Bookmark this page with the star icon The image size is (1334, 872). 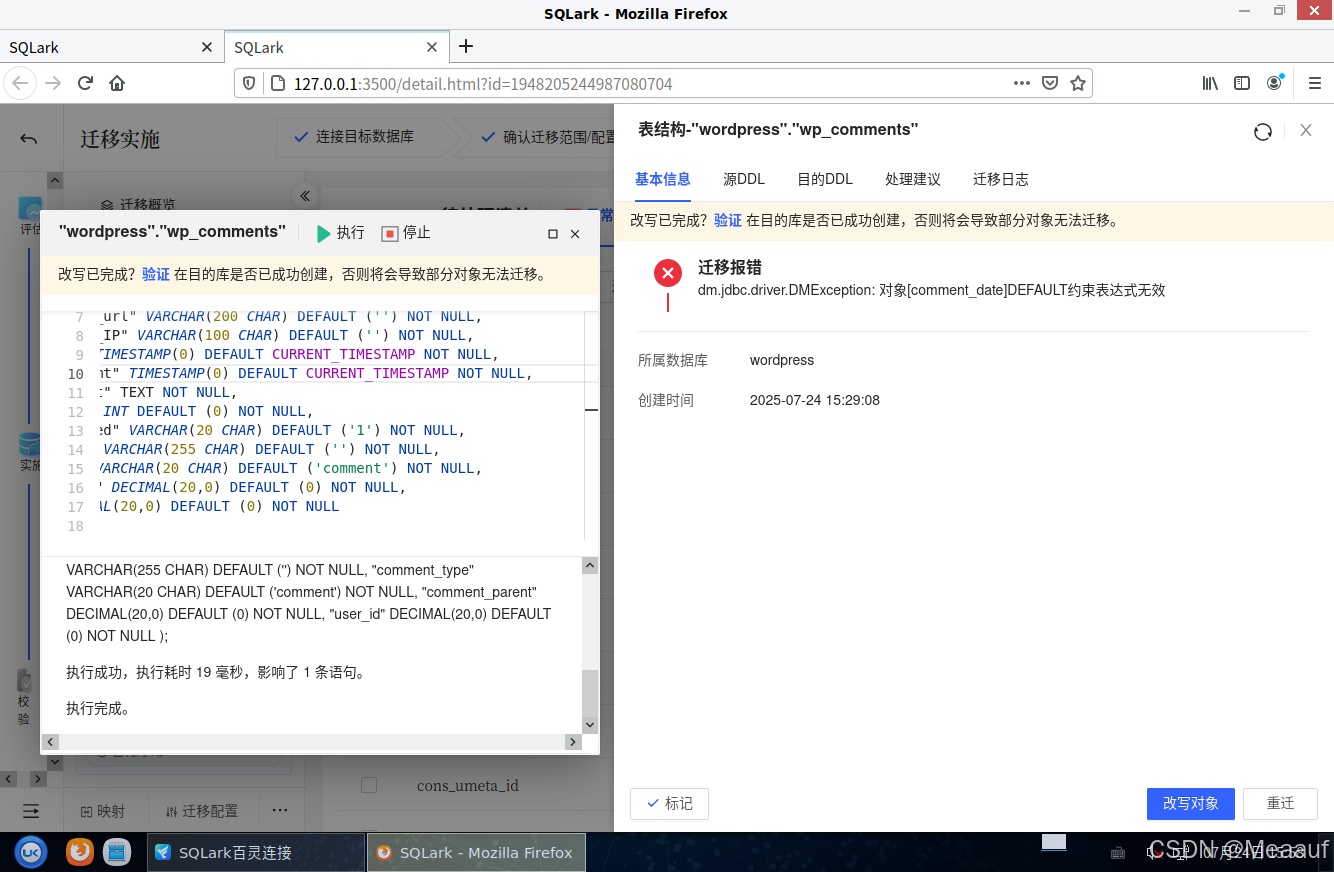(x=1078, y=83)
